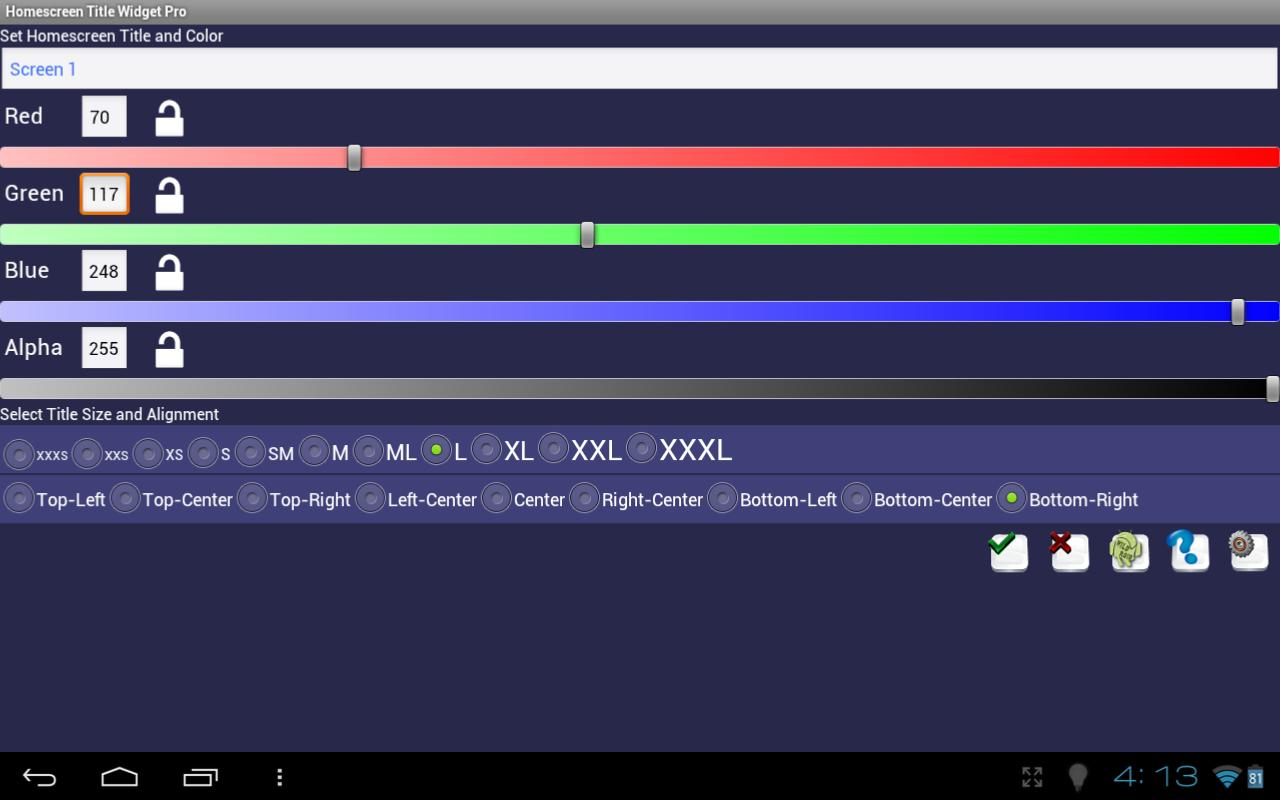This screenshot has height=800, width=1280.
Task: Select the XXL title size
Action: [x=580, y=449]
